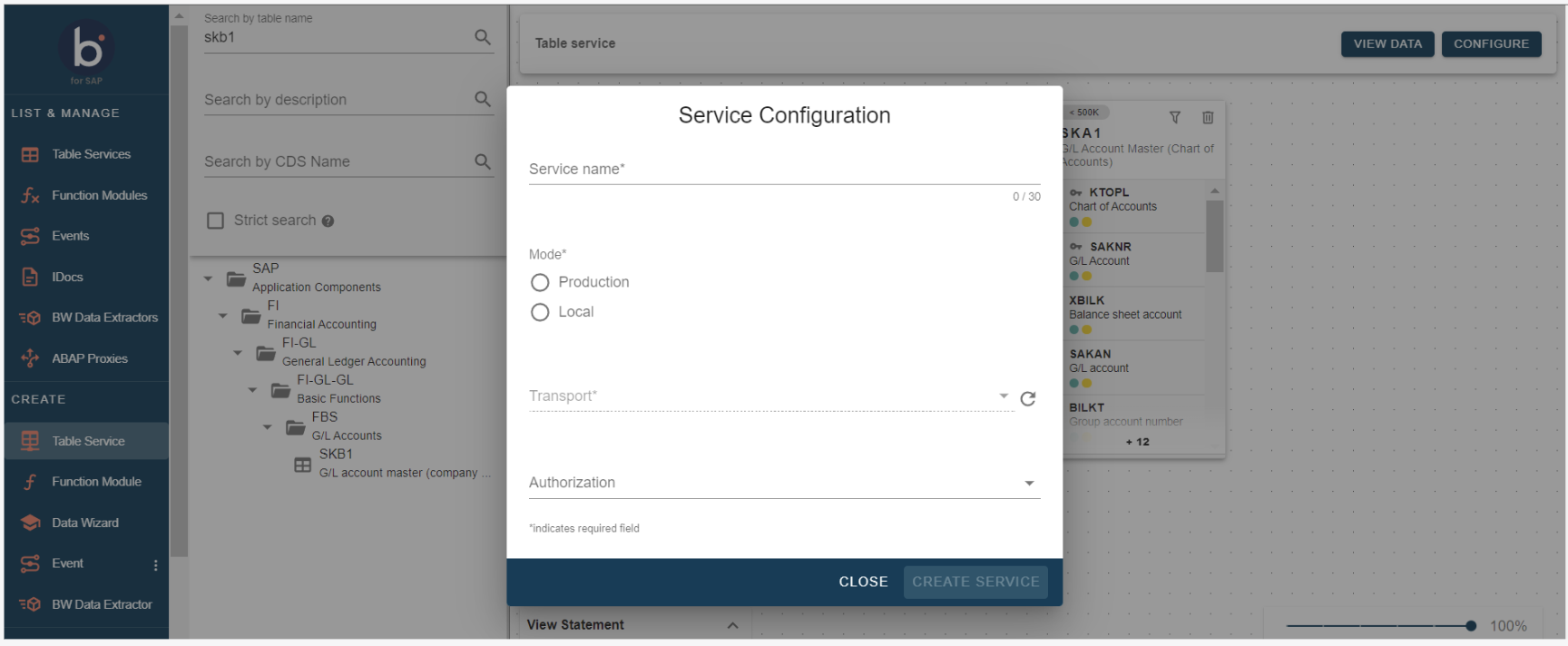
Task: Click the three-dot menu beside Event
Action: [156, 565]
